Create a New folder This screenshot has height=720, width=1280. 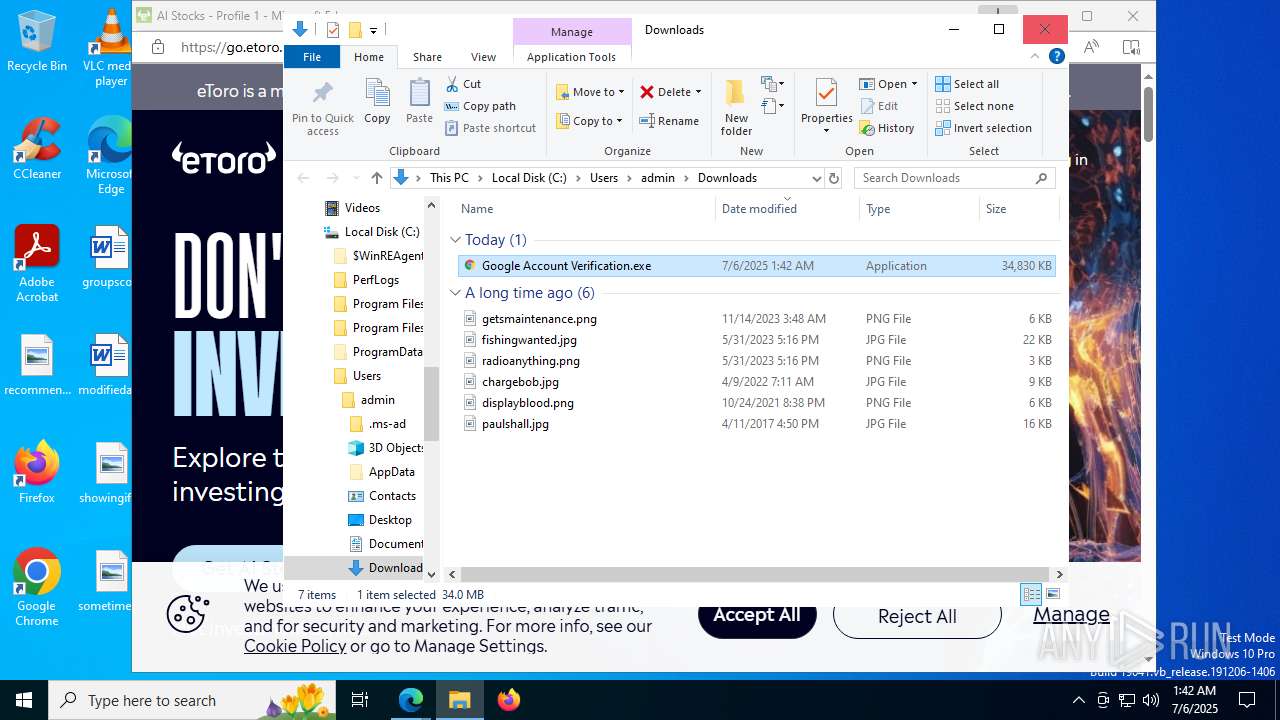click(736, 107)
